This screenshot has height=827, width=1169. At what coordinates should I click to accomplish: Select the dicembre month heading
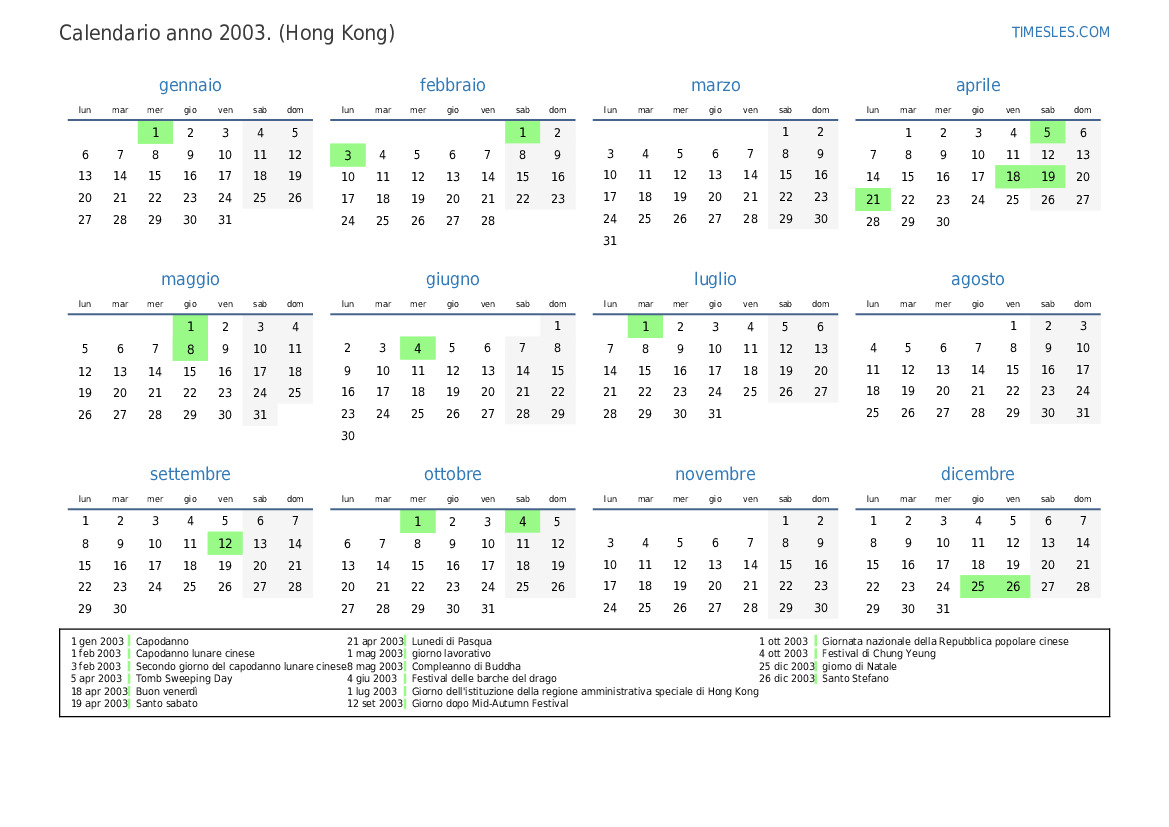point(977,474)
